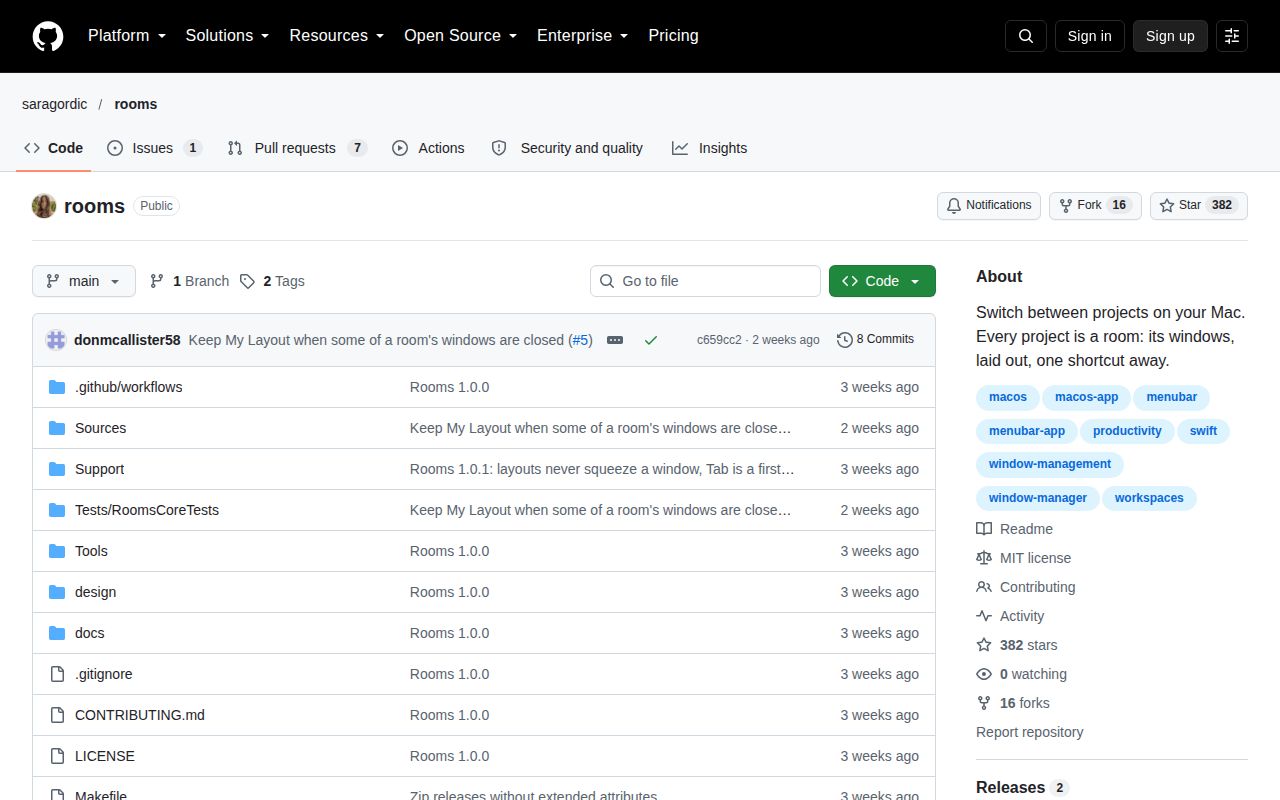1280x800 pixels.
Task: Click the Sign in button
Action: 1089,36
